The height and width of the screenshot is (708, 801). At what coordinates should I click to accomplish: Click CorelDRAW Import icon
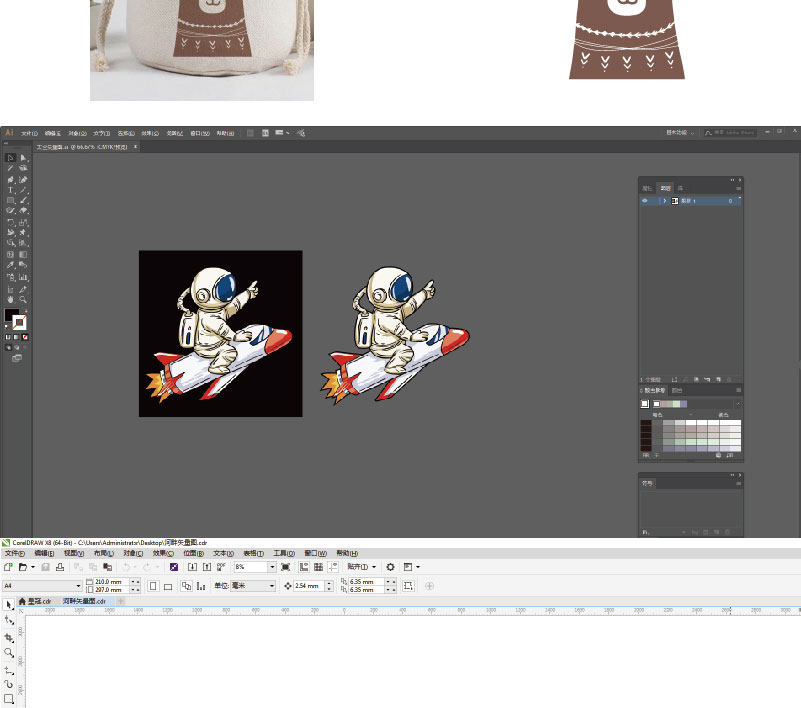pyautogui.click(x=192, y=567)
